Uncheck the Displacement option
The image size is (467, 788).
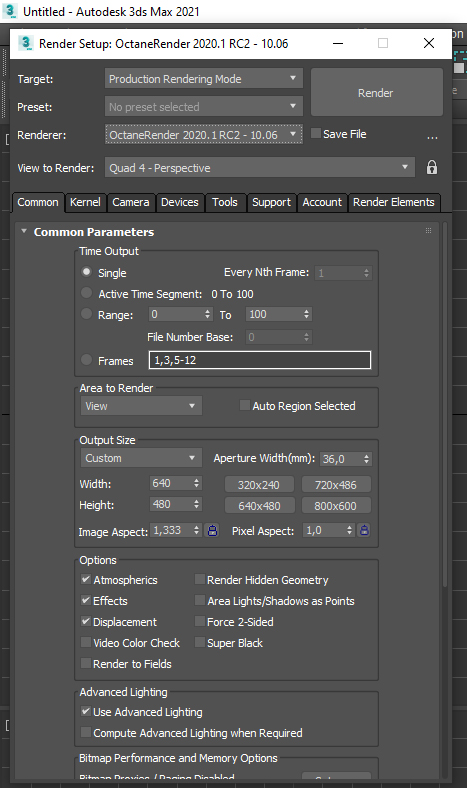86,622
